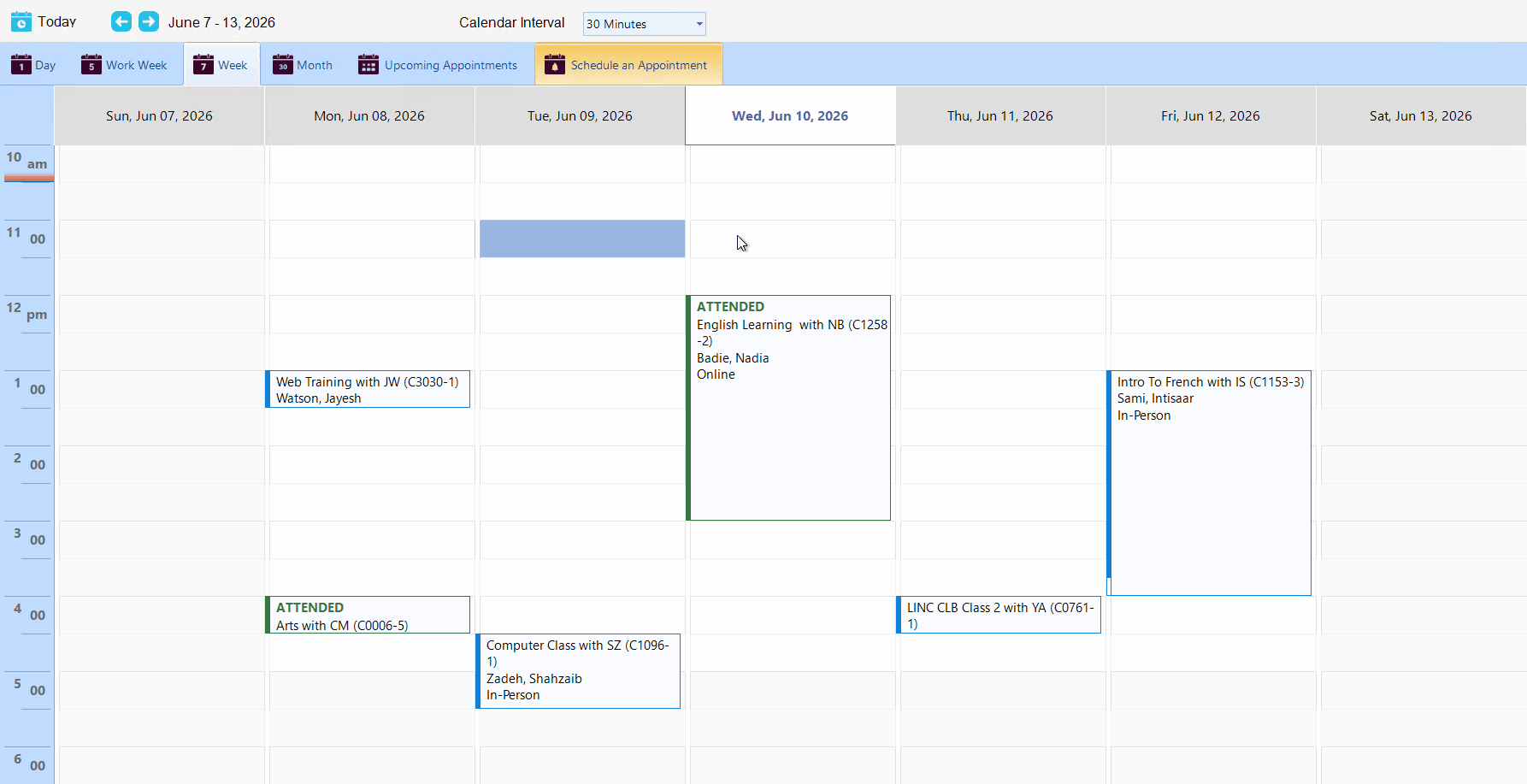The height and width of the screenshot is (784, 1527).
Task: Go to the previous week arrow
Action: (x=121, y=21)
